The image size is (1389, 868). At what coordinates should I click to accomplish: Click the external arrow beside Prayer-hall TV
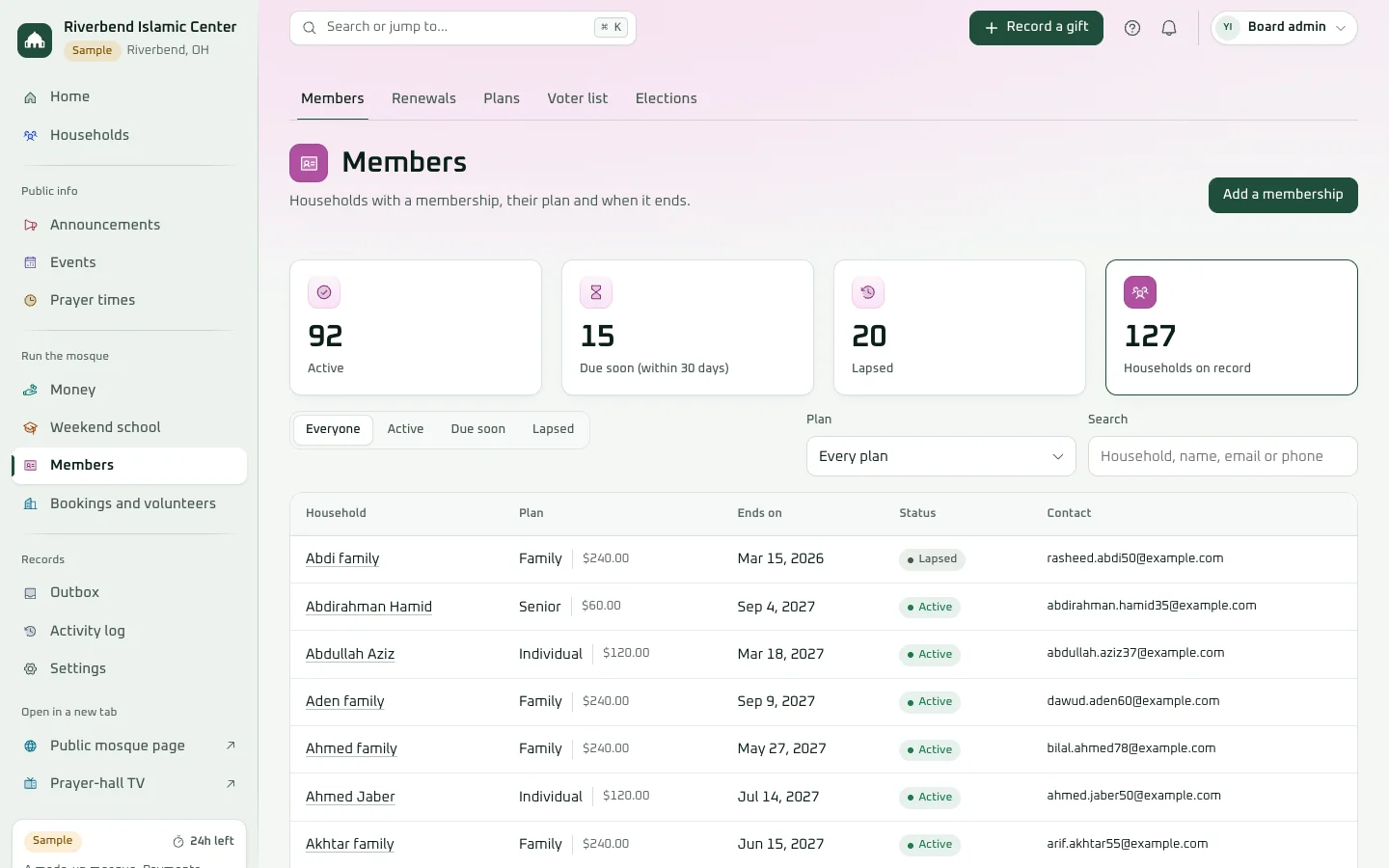tap(231, 783)
